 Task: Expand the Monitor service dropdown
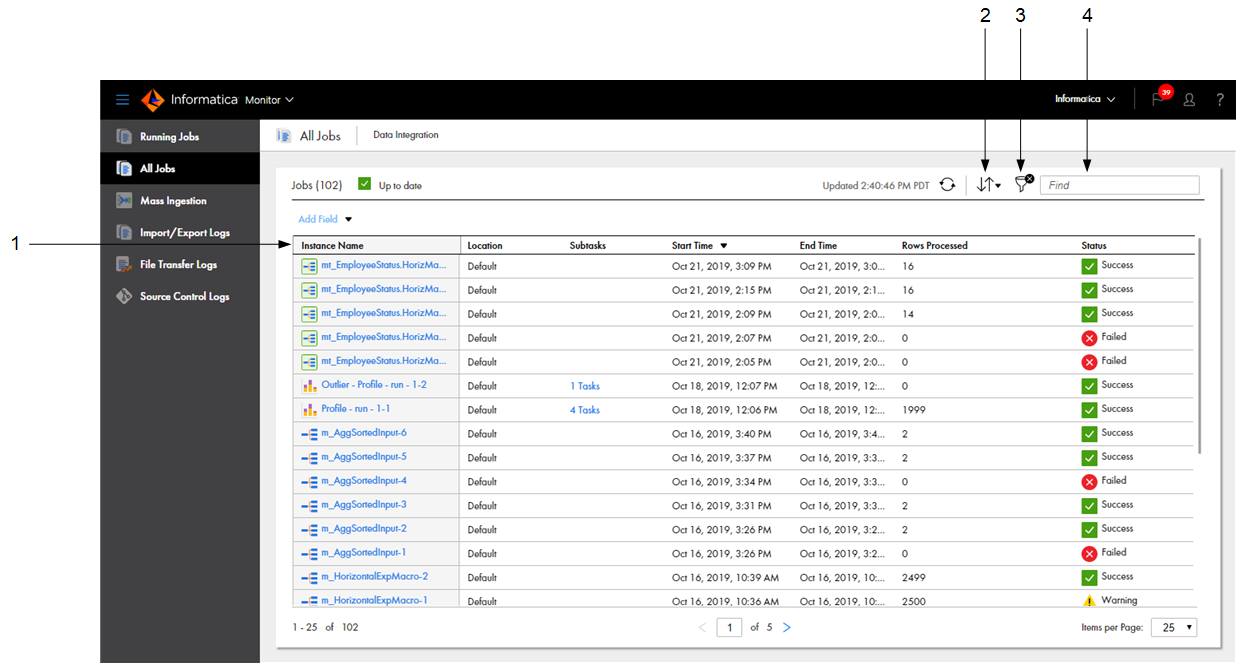coord(269,100)
